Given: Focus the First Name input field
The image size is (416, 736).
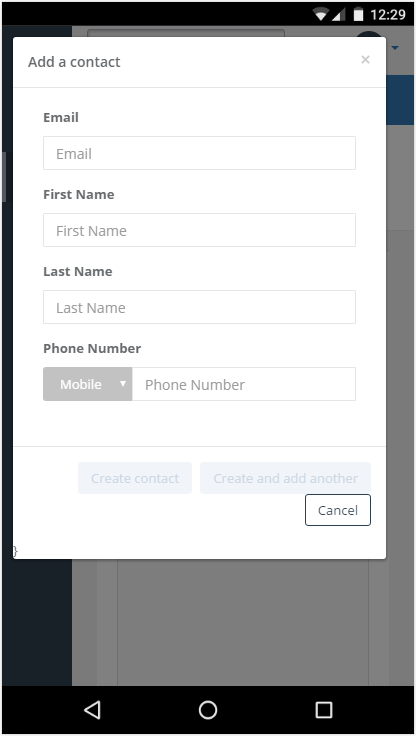Looking at the screenshot, I should pos(200,230).
